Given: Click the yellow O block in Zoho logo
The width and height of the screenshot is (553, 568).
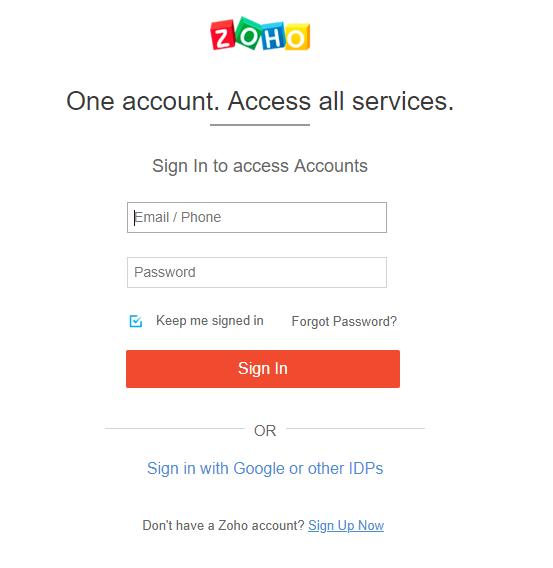Looking at the screenshot, I should pos(297,37).
